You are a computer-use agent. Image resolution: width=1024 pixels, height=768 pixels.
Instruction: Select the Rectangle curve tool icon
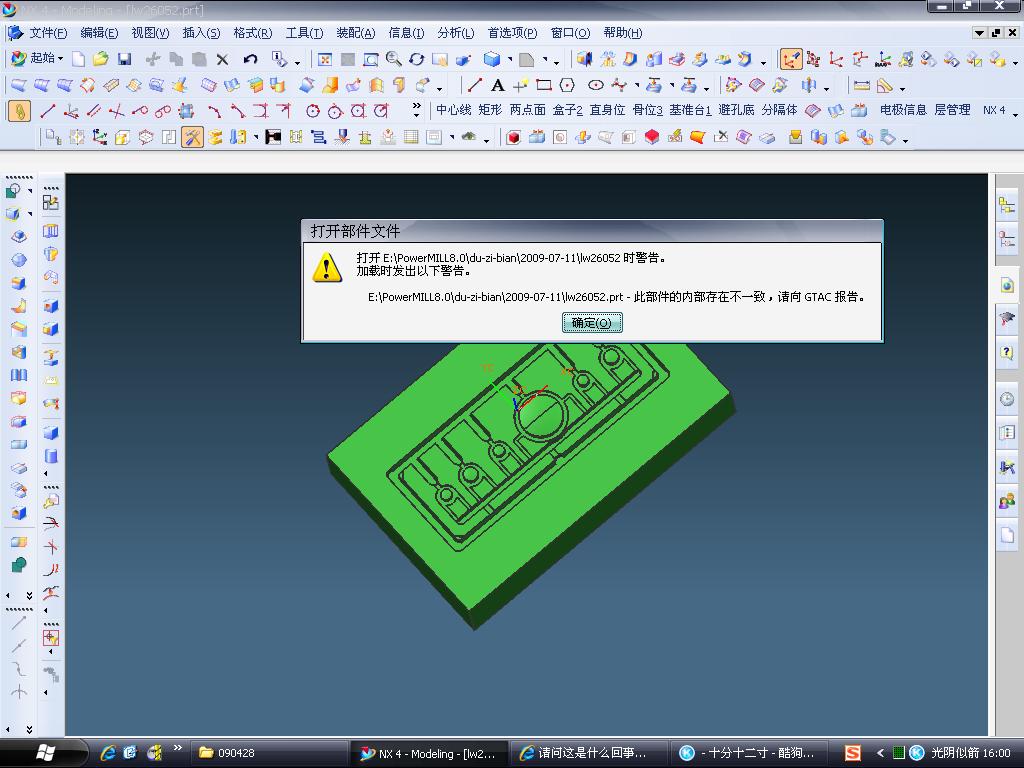[x=543, y=85]
